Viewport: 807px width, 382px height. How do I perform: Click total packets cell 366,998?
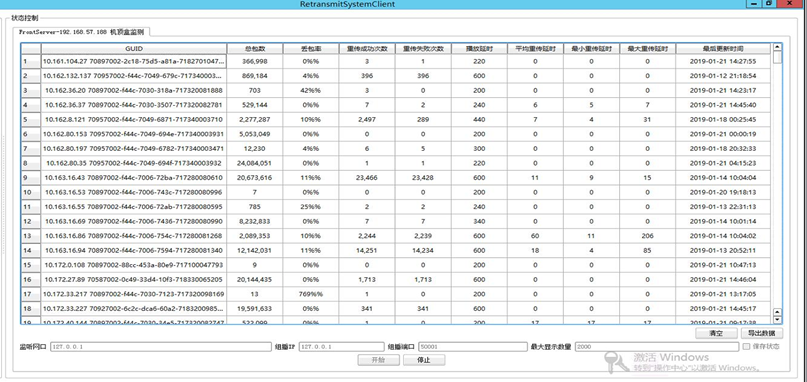click(x=254, y=61)
